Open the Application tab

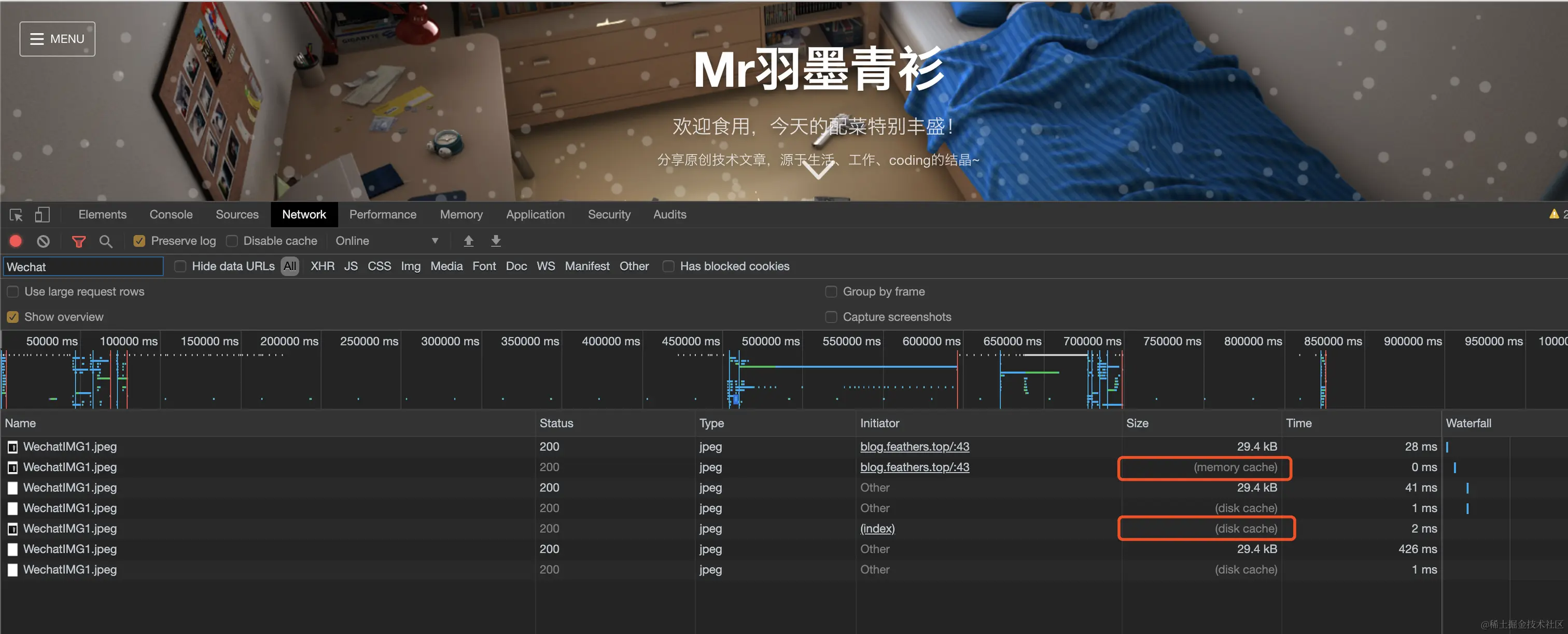click(x=535, y=214)
